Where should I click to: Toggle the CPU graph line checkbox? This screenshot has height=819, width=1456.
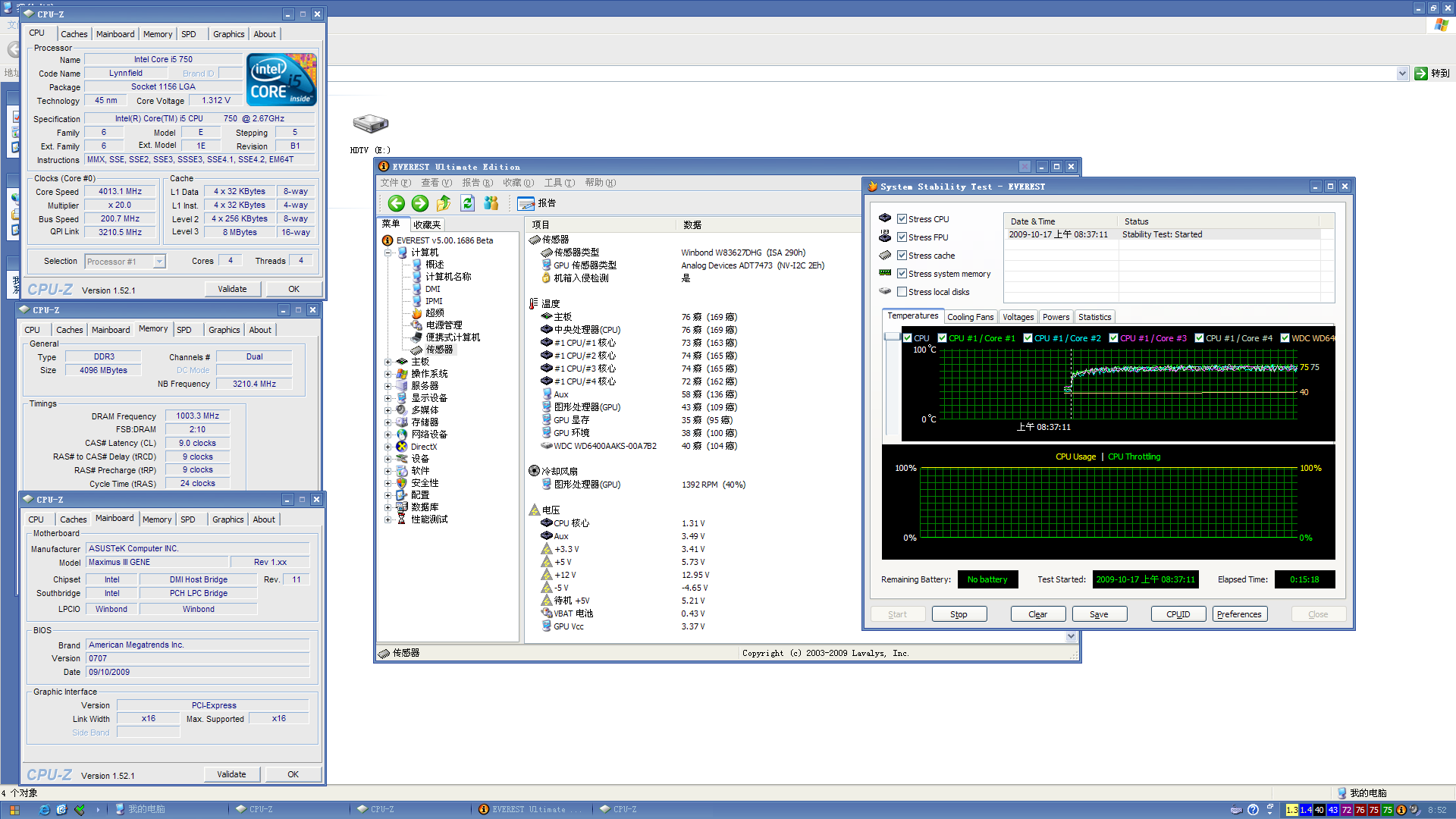coord(907,338)
